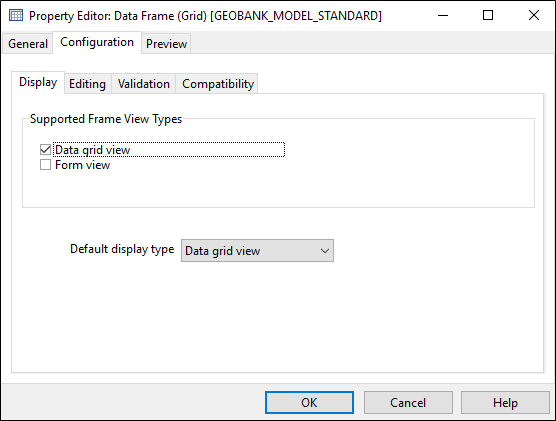Screen dimensions: 556x421
Task: Go to the Editing sub-tab
Action: tap(88, 84)
